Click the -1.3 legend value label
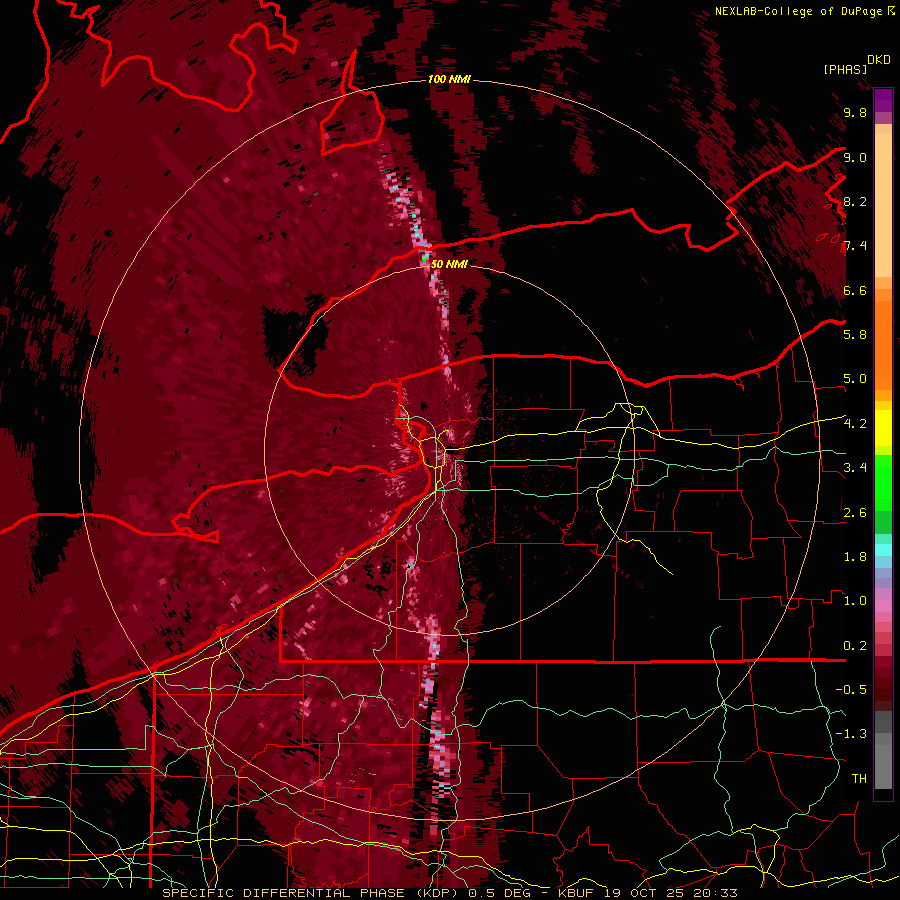This screenshot has height=900, width=900. tap(851, 734)
